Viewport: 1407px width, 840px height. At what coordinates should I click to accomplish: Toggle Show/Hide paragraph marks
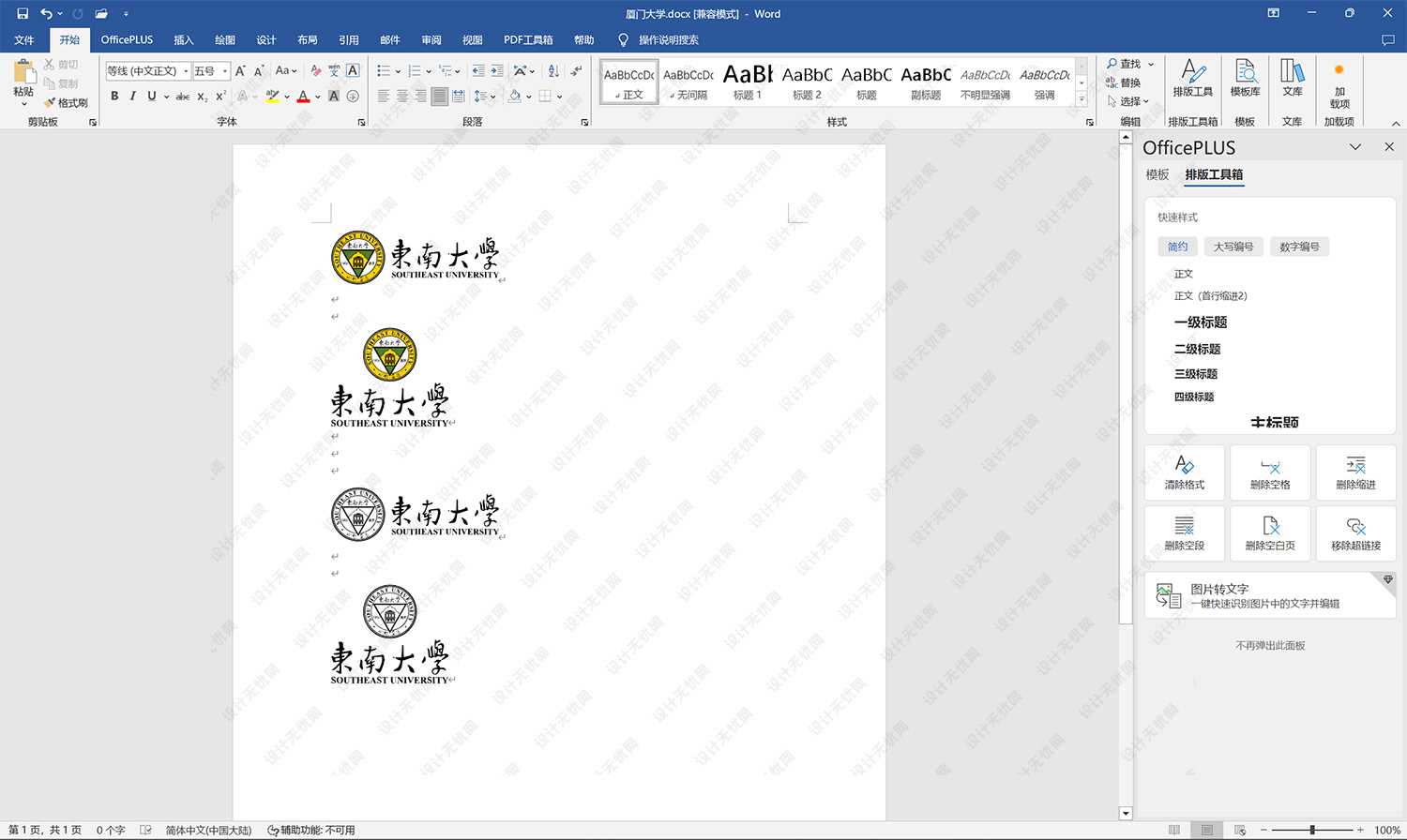pyautogui.click(x=576, y=70)
